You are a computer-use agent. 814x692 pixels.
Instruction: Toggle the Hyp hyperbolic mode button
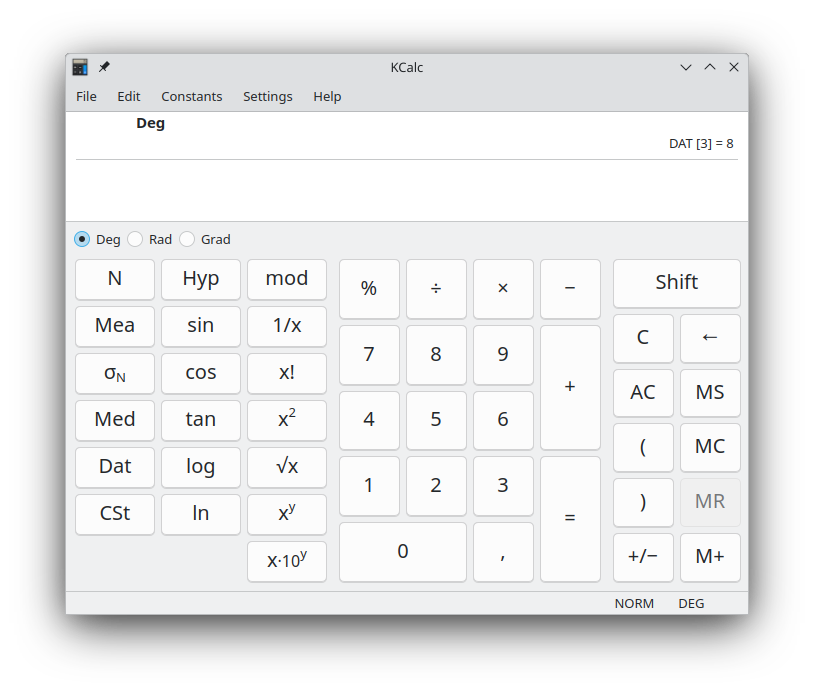[x=201, y=279]
